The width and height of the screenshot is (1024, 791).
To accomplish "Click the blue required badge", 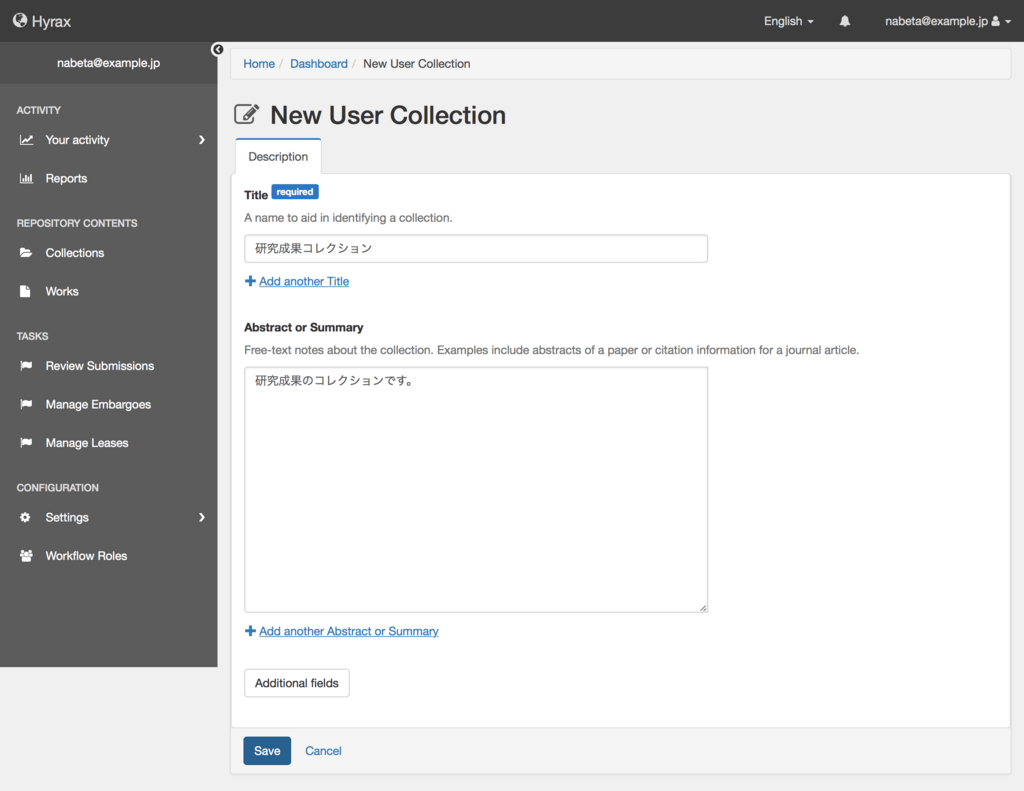I will 295,192.
